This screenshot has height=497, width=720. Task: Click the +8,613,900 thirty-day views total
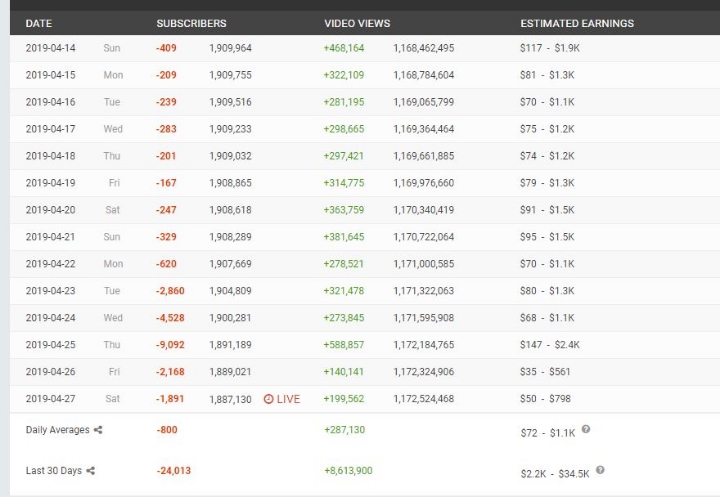(x=348, y=470)
